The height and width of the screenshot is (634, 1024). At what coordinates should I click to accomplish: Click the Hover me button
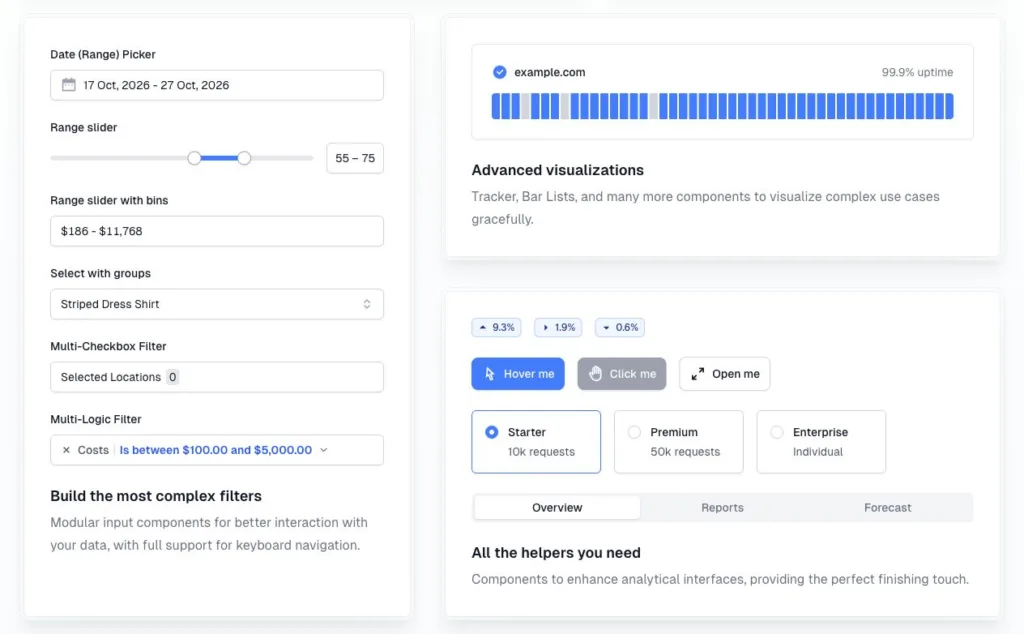(518, 373)
